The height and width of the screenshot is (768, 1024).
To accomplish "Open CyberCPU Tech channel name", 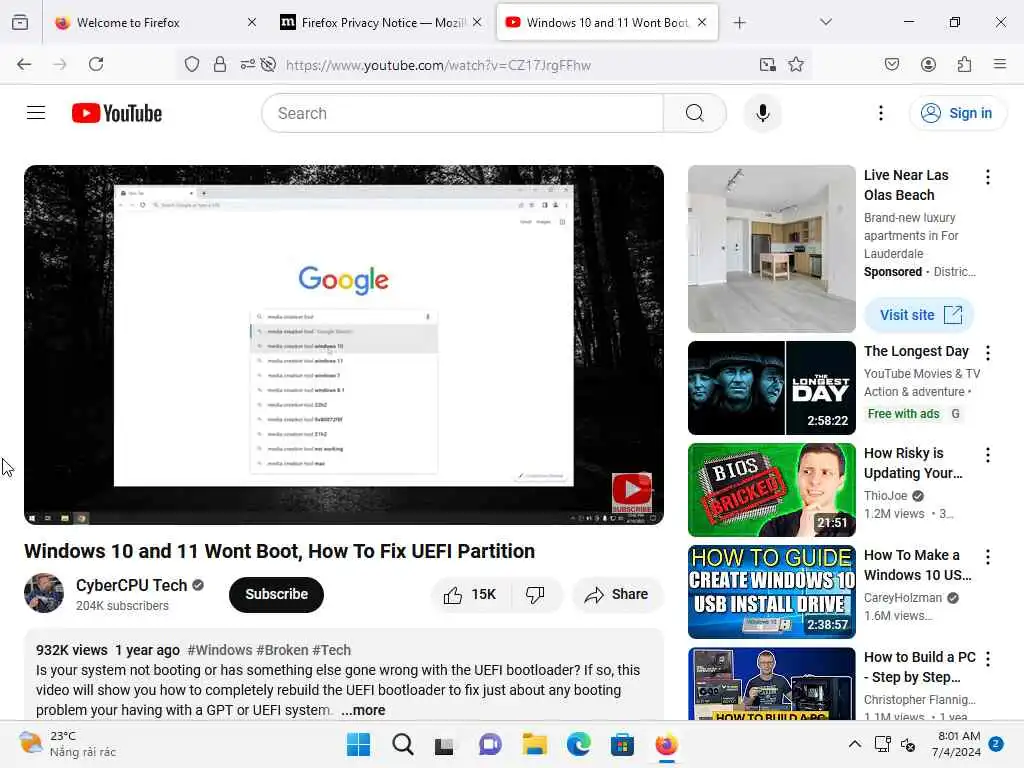I will 131,585.
